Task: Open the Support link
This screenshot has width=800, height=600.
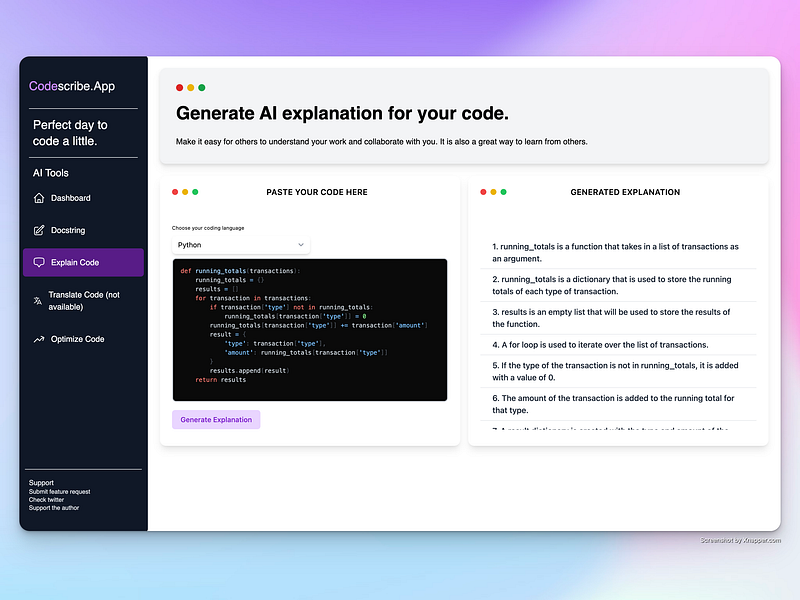Action: (x=41, y=483)
